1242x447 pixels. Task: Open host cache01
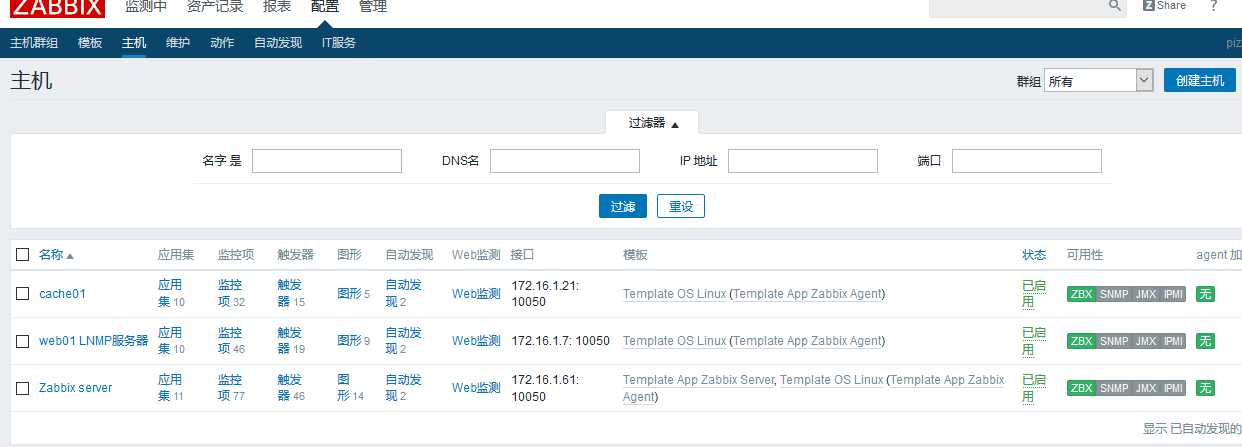pos(62,294)
